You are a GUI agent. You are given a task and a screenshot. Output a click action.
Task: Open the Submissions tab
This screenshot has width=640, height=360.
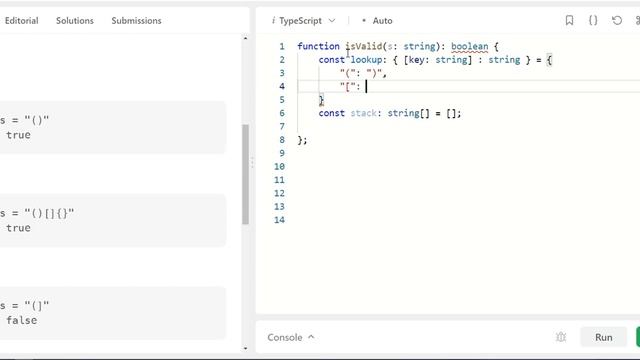[x=136, y=20]
